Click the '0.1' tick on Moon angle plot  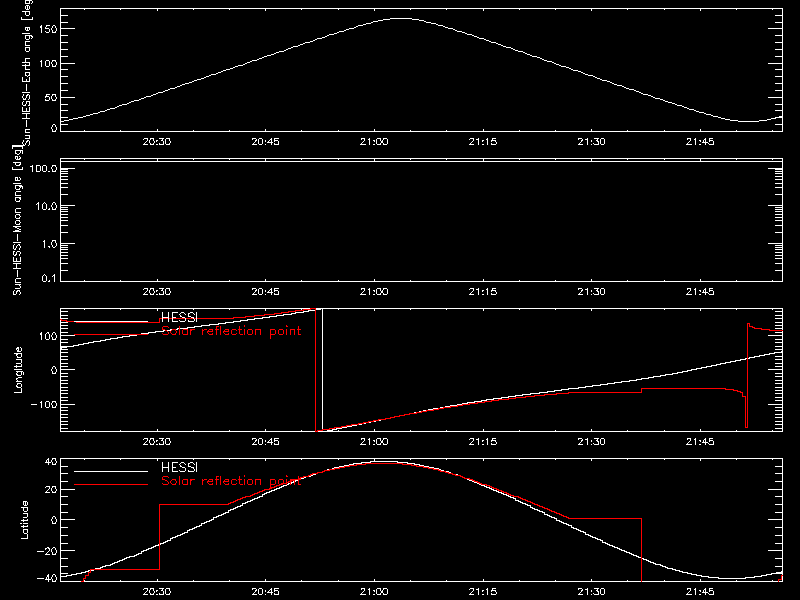[49, 278]
